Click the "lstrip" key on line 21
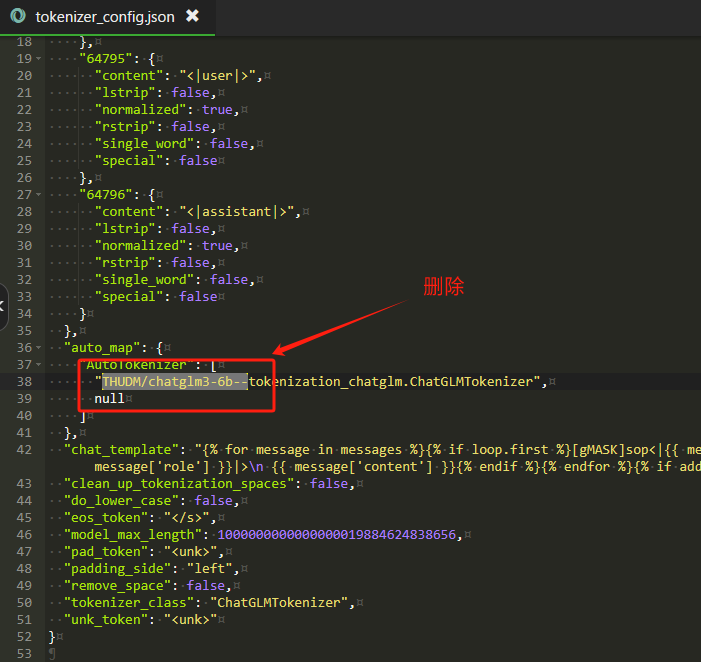 click(125, 93)
